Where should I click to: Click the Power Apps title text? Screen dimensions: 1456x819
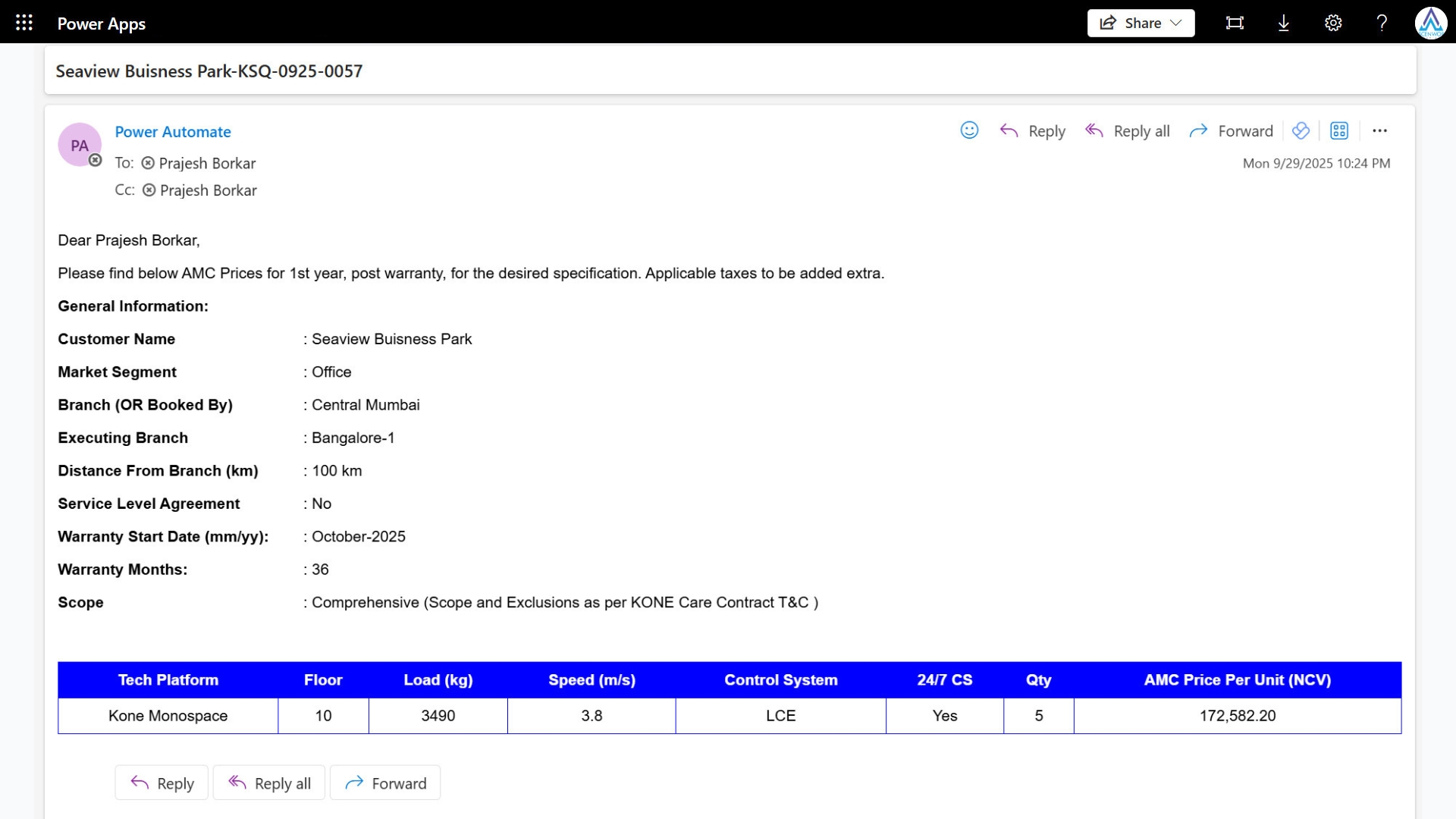[102, 24]
